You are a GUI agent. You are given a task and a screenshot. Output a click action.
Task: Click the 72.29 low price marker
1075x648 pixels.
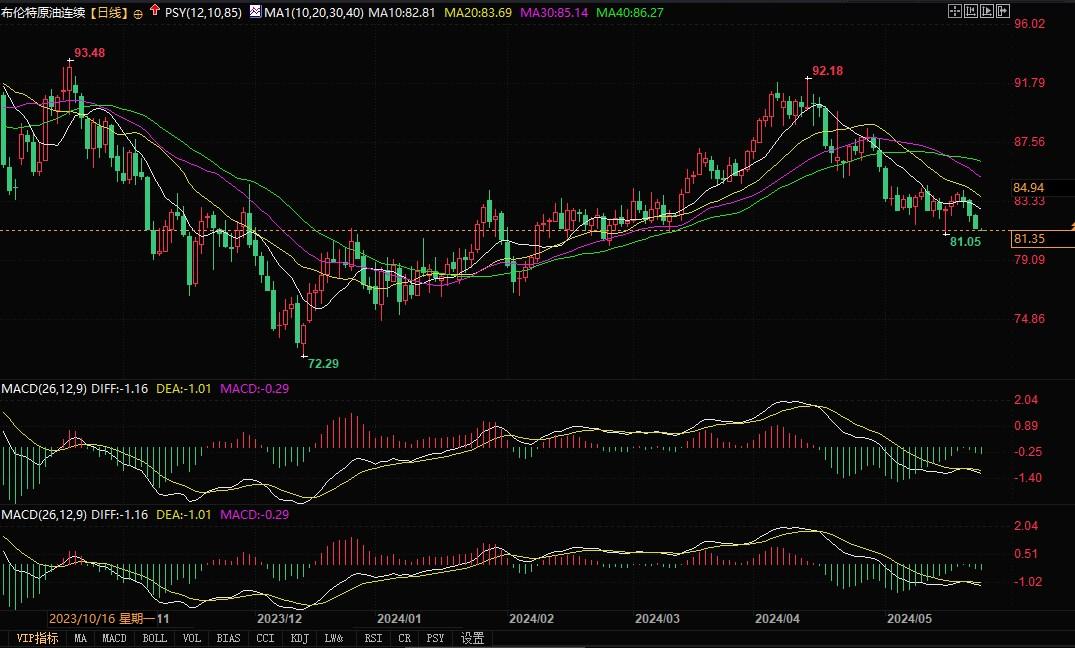(323, 363)
